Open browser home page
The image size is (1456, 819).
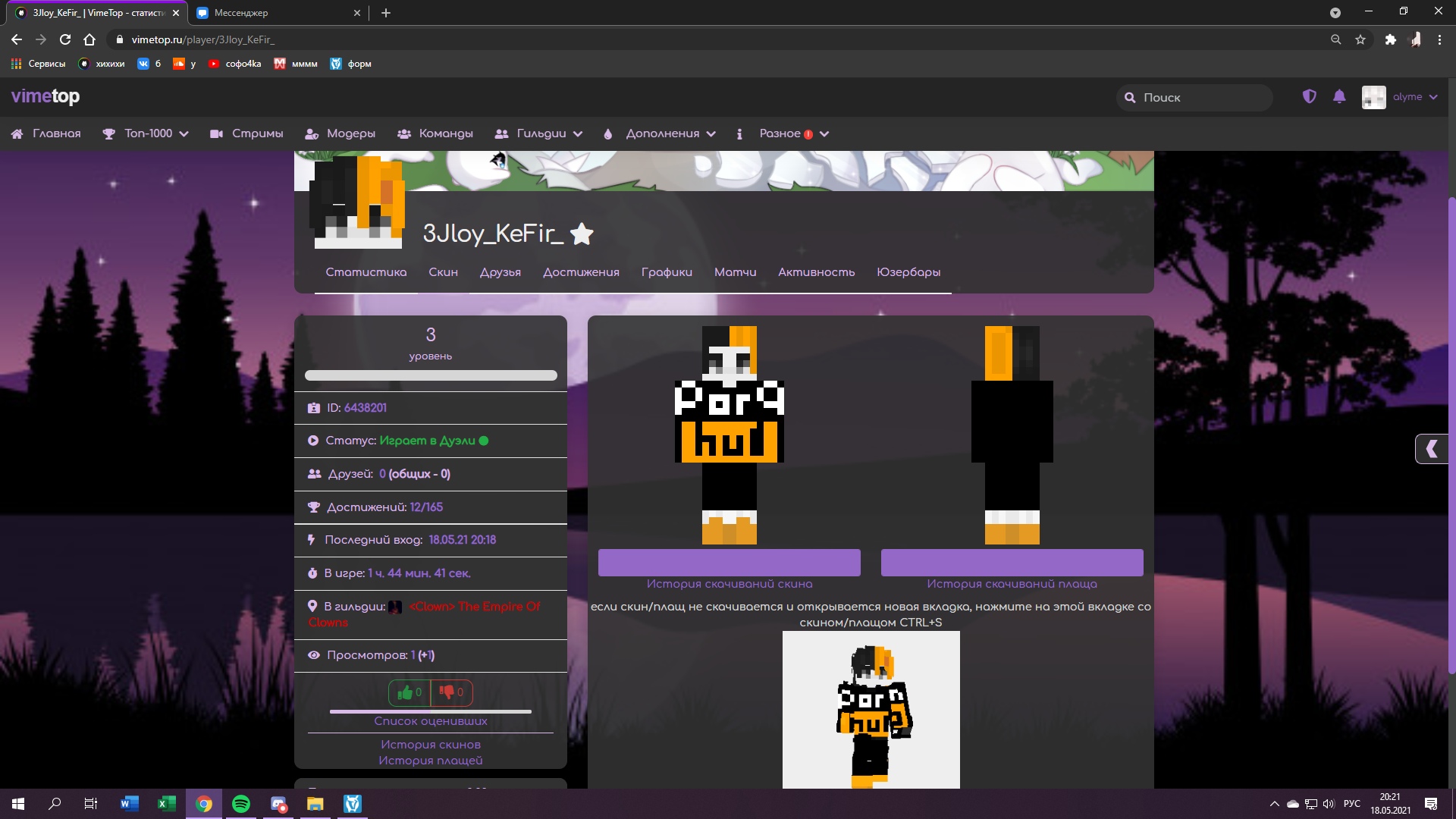point(89,39)
